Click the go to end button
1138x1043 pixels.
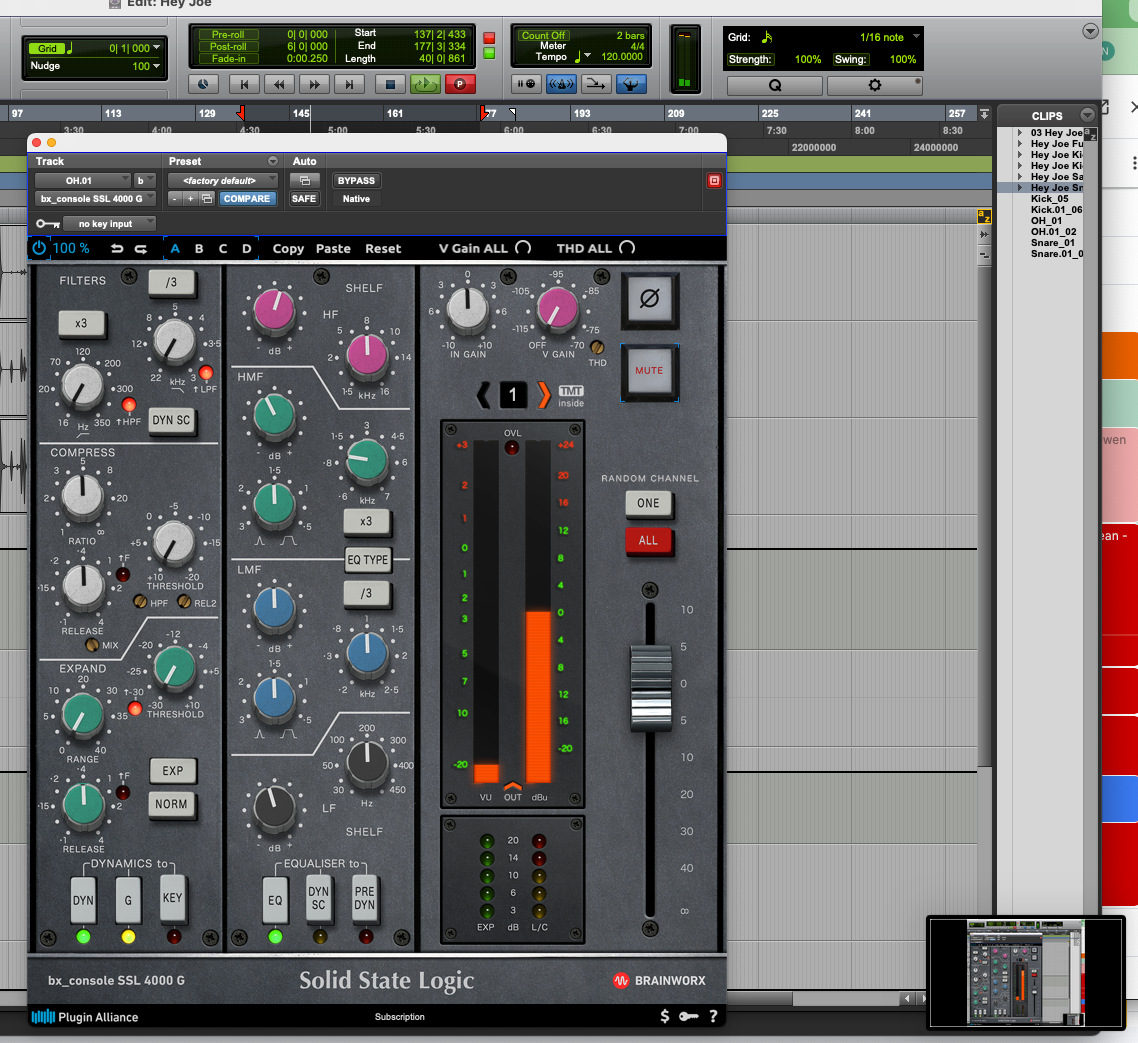pos(348,84)
